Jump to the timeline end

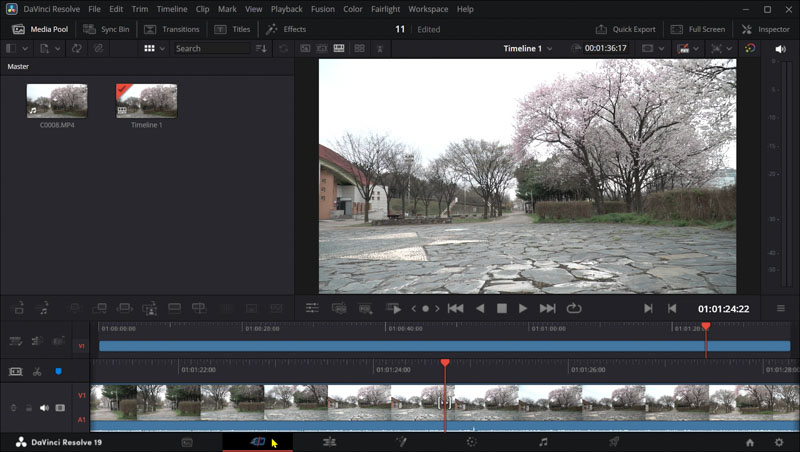(547, 308)
